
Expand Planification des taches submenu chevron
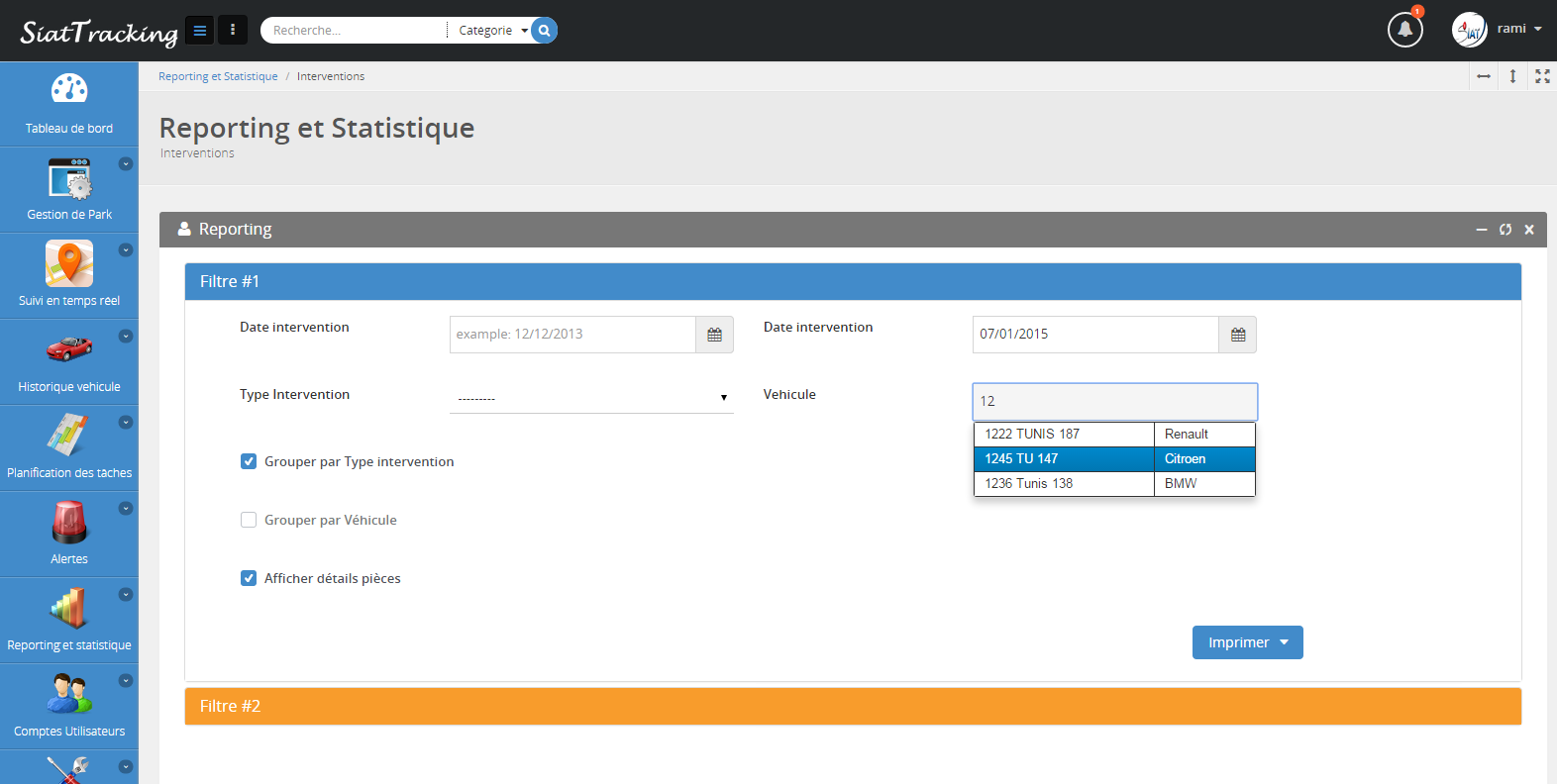point(126,423)
